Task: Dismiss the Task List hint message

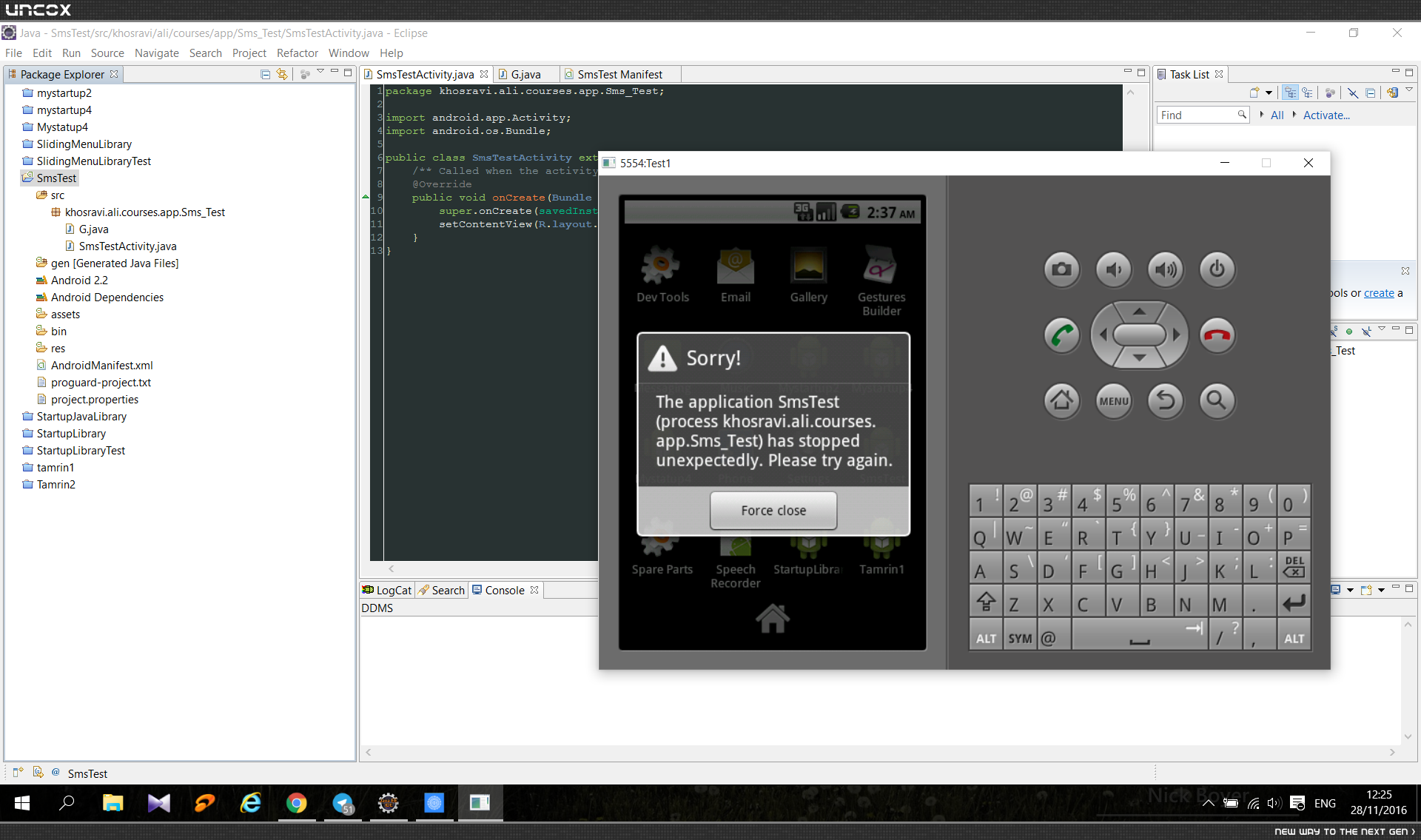Action: 1405,271
